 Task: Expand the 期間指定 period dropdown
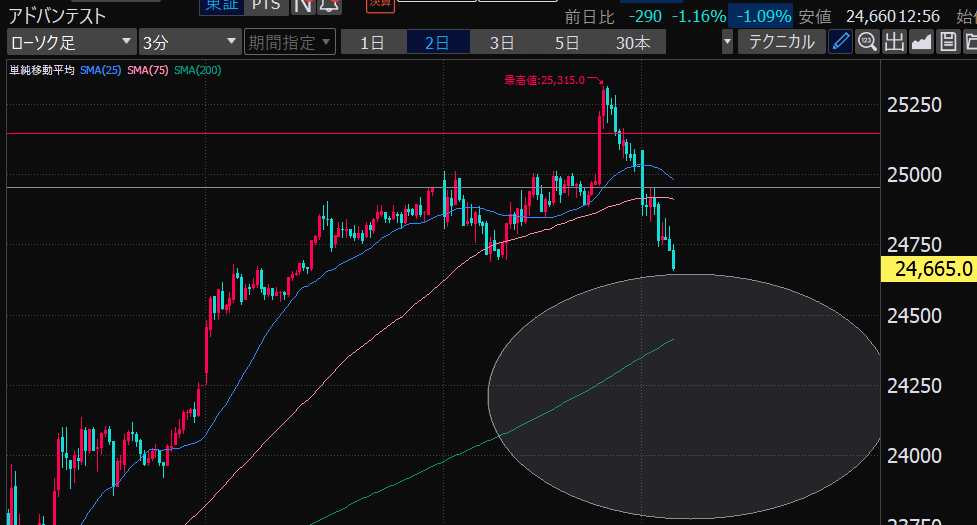pyautogui.click(x=286, y=42)
